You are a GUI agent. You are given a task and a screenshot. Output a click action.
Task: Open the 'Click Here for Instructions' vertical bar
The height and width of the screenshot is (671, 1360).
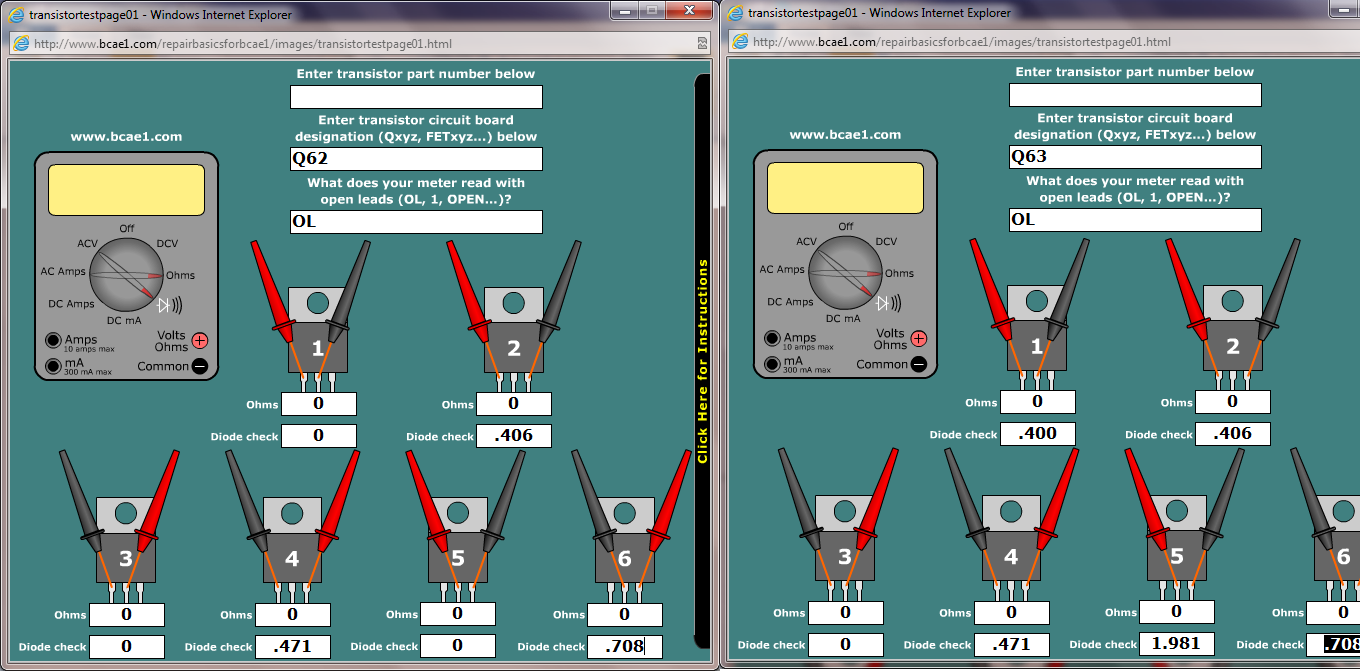pyautogui.click(x=702, y=362)
